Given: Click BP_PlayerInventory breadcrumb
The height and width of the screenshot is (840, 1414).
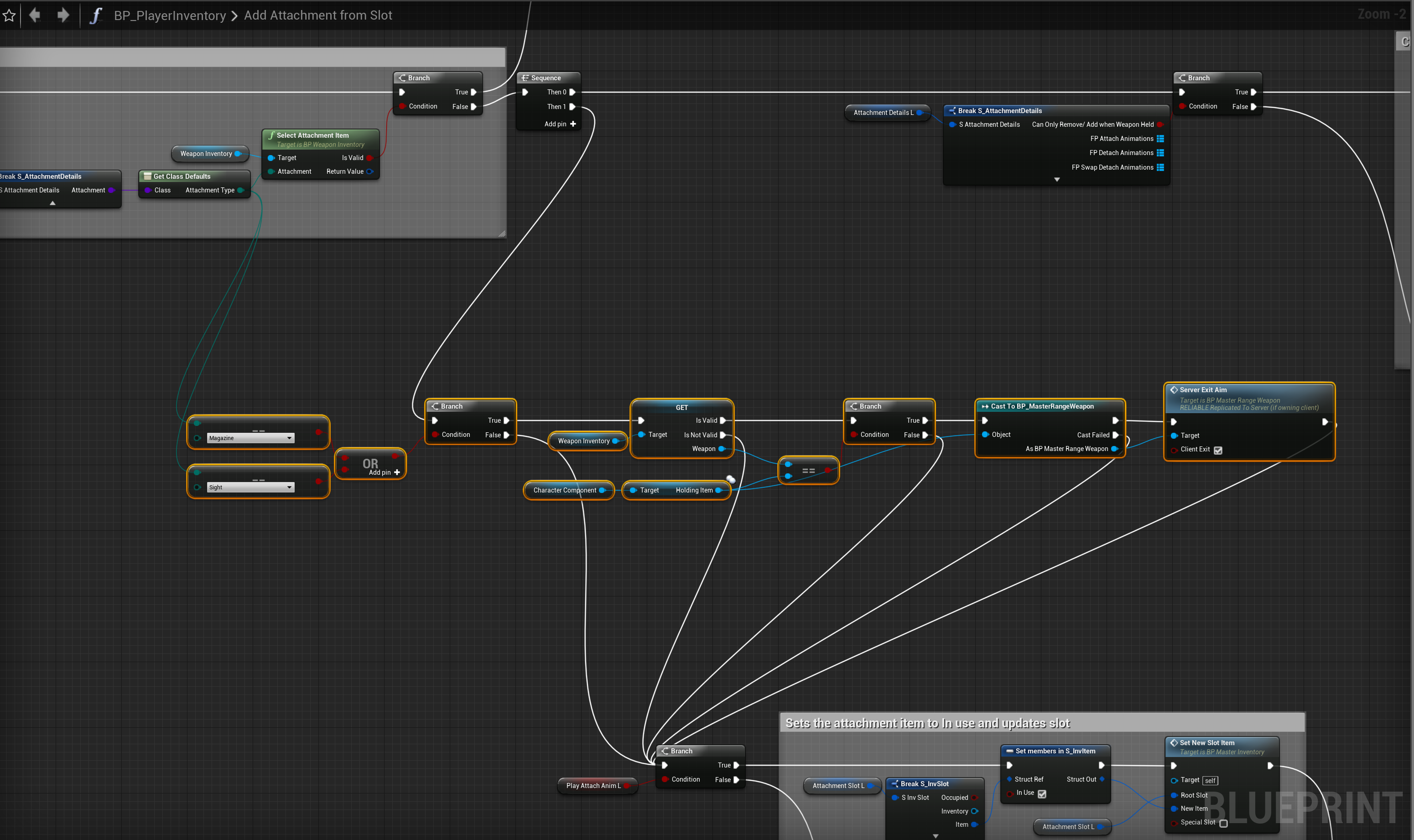Looking at the screenshot, I should point(170,16).
